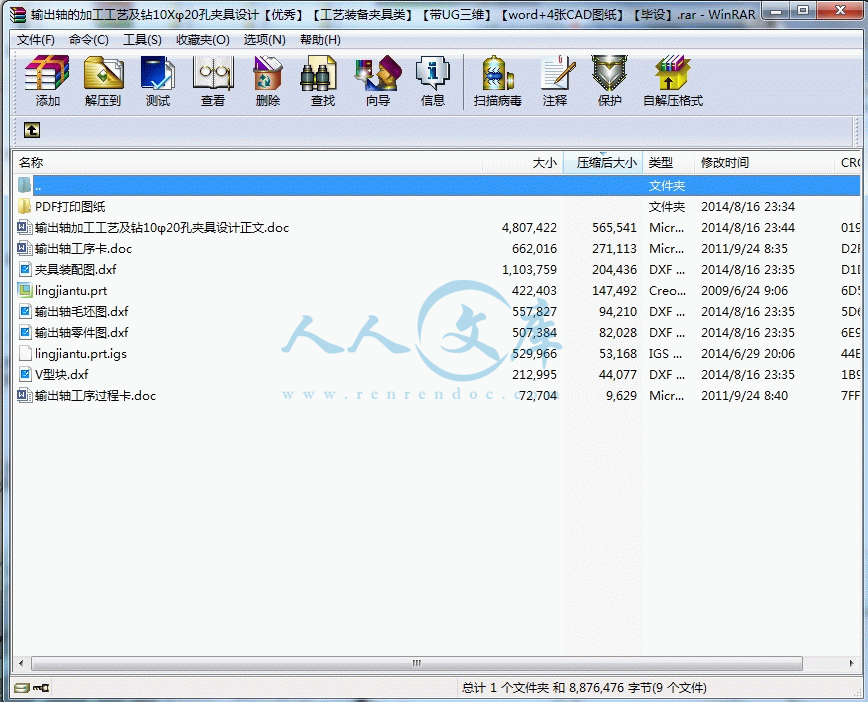Image resolution: width=868 pixels, height=702 pixels.
Task: Click the icon of lingjiantu.prt file
Action: (x=24, y=290)
